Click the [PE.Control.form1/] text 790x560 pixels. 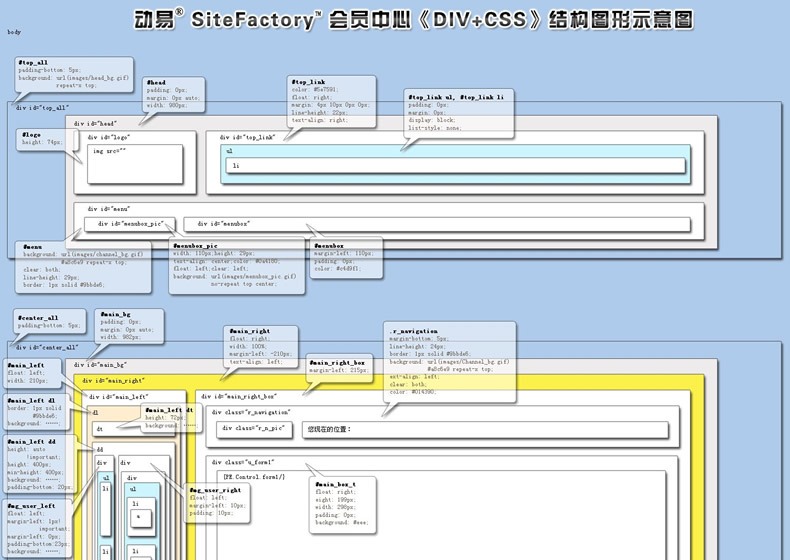click(x=254, y=477)
